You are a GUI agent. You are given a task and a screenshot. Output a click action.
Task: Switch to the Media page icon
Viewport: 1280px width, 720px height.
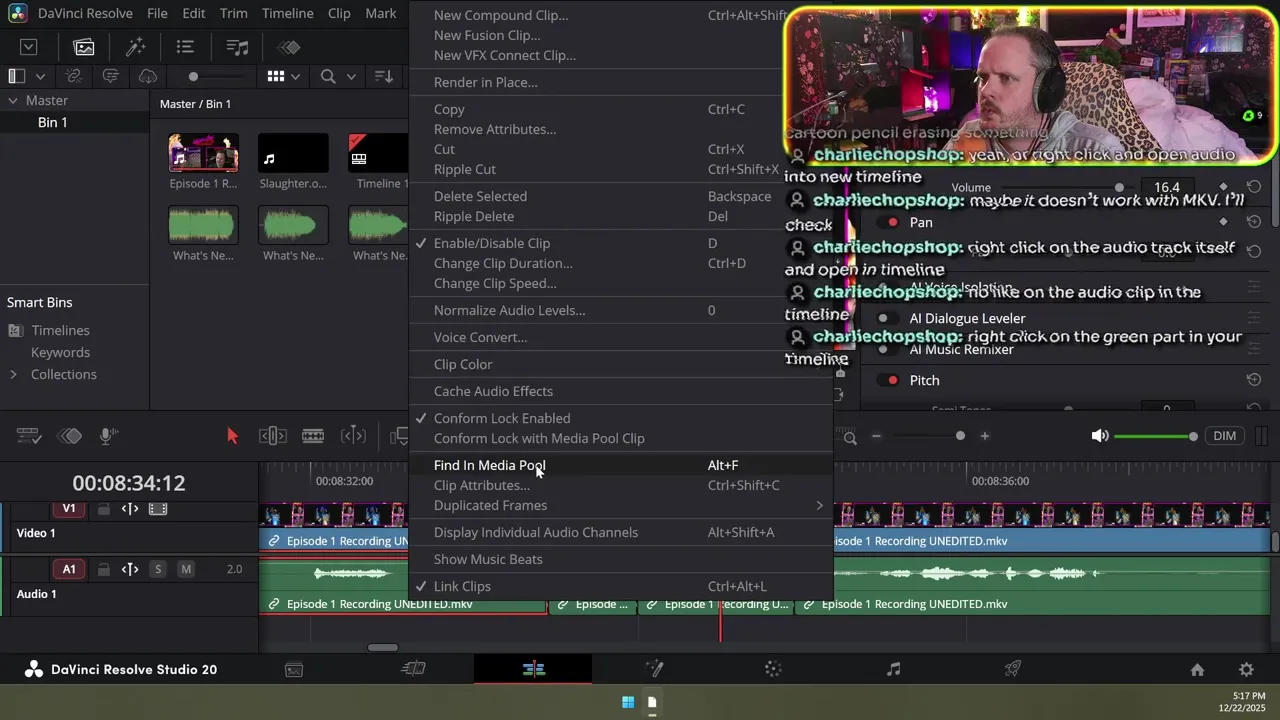pyautogui.click(x=294, y=670)
